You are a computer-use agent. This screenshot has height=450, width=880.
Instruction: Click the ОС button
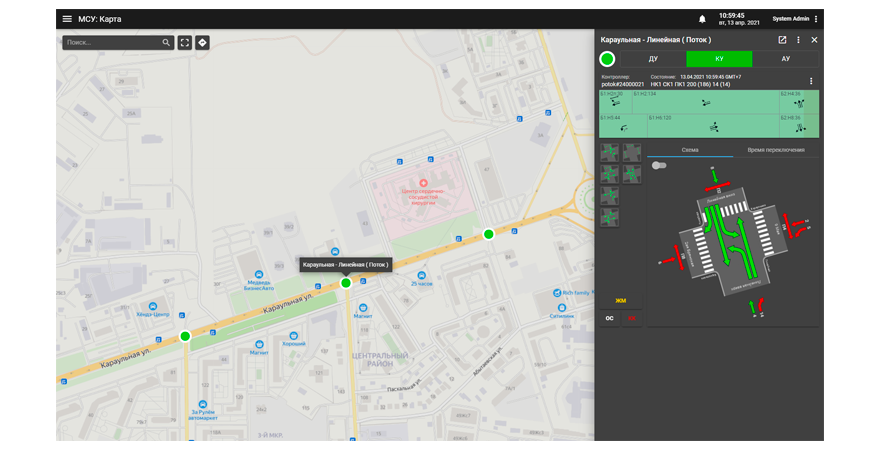tap(609, 318)
